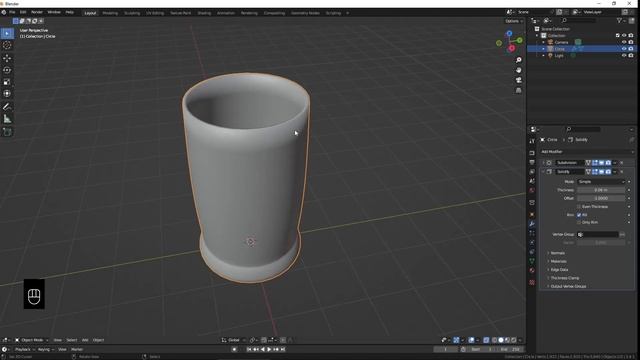The width and height of the screenshot is (640, 360).
Task: Open the Object properties tab icon
Action: point(532,214)
